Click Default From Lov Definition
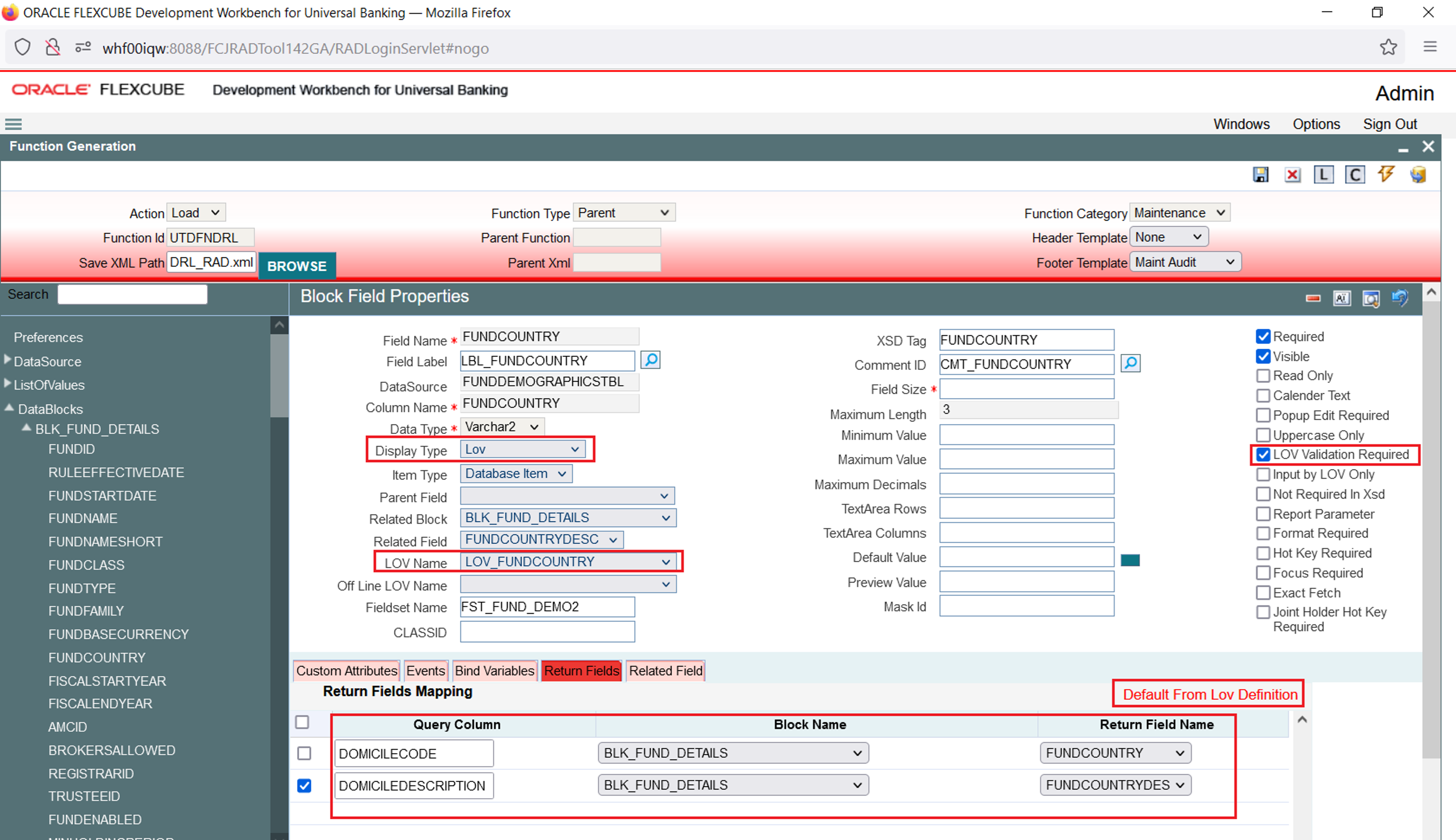The image size is (1456, 840). pos(1210,695)
